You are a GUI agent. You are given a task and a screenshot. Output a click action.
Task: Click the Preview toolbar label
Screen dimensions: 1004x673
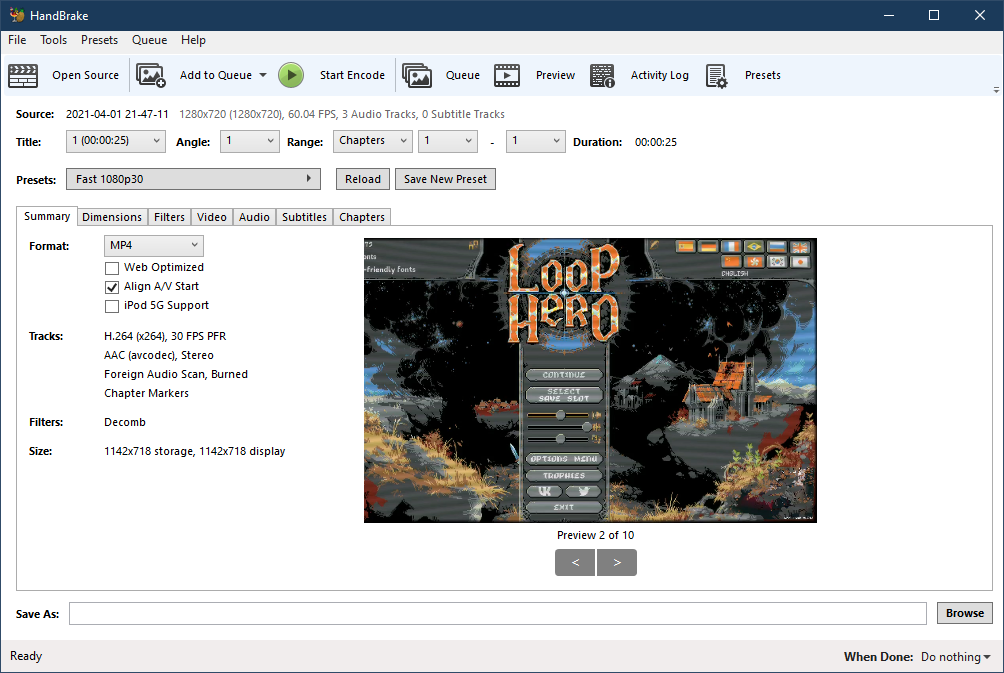click(x=555, y=76)
